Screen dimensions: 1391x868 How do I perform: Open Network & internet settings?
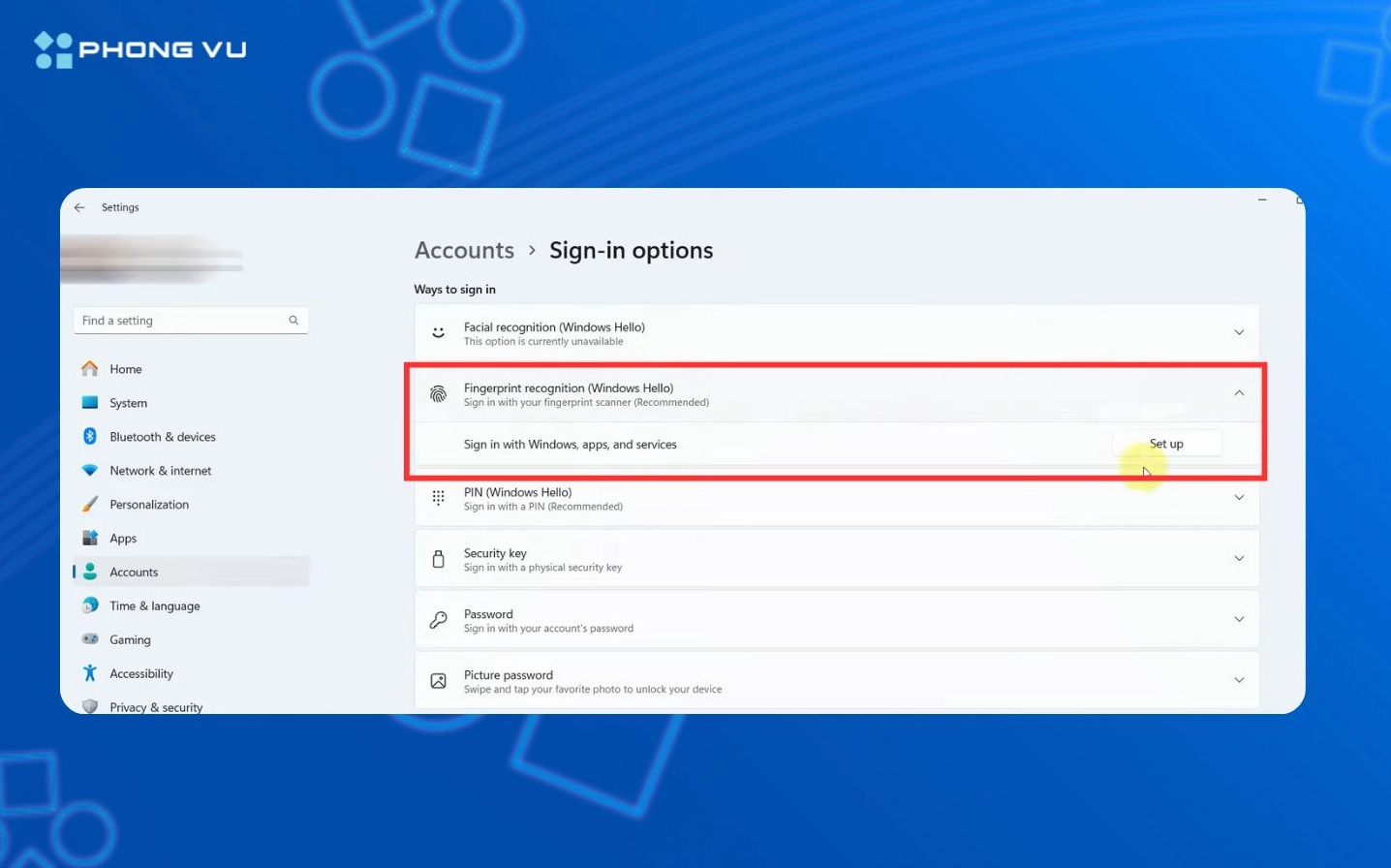coord(161,470)
